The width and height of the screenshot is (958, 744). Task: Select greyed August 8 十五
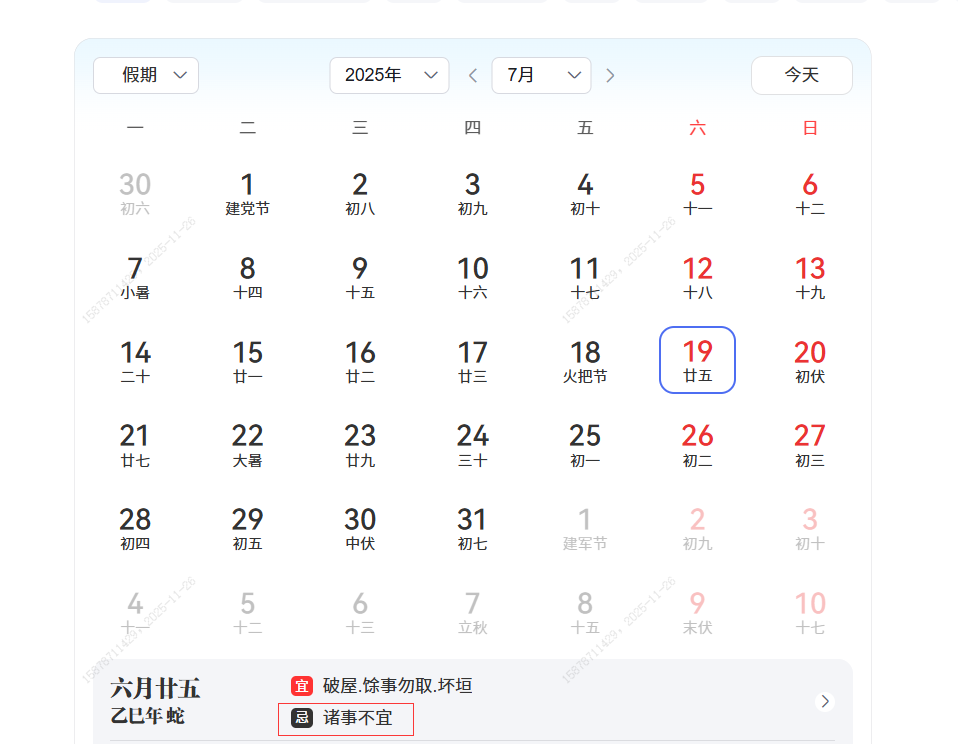[585, 611]
